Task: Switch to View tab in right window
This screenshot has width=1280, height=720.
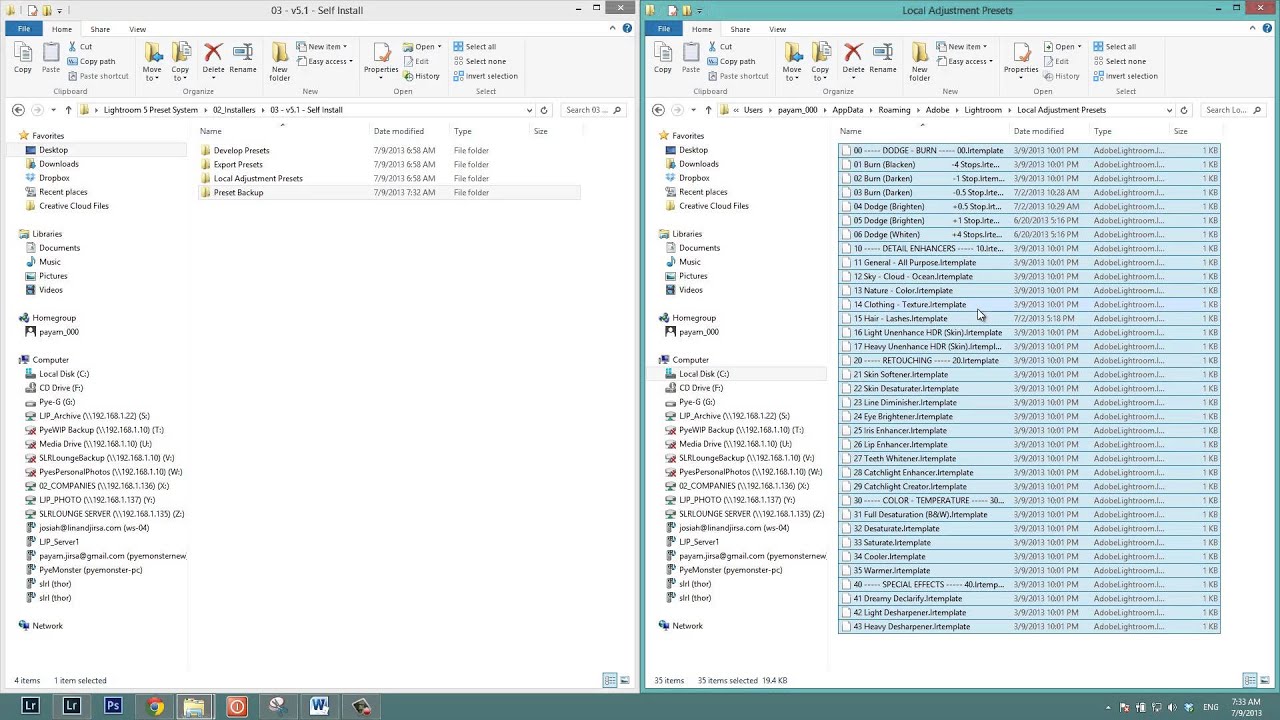Action: [x=777, y=29]
